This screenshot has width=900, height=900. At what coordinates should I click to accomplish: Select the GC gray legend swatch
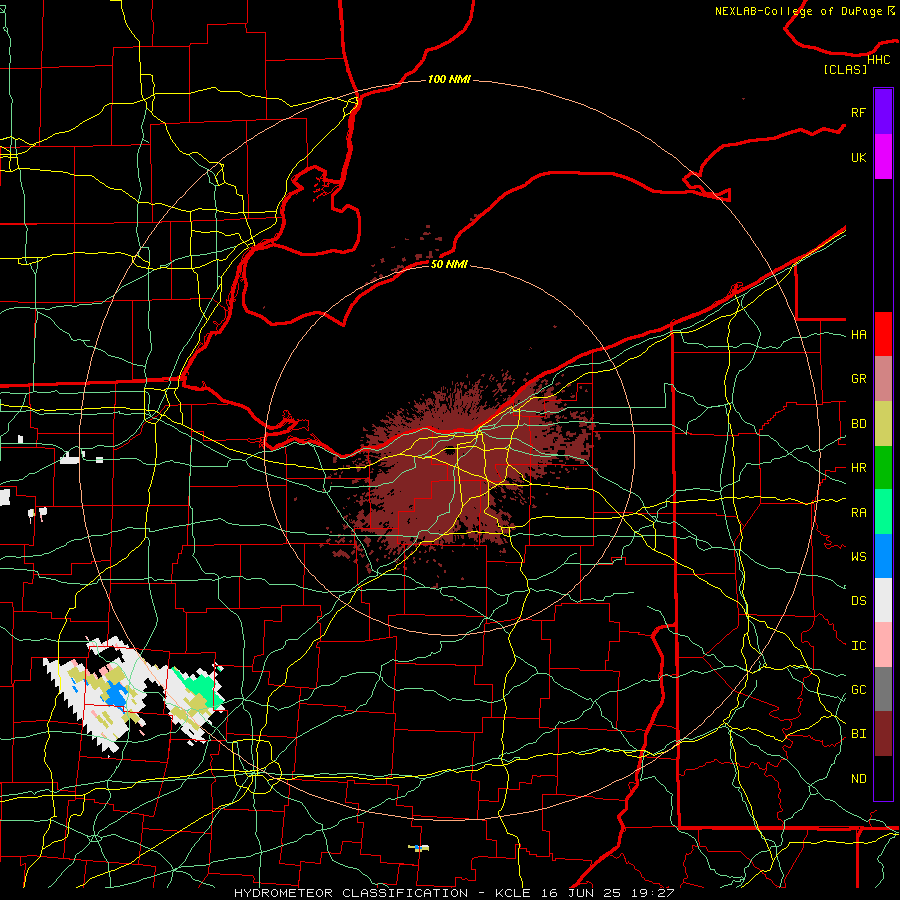883,689
